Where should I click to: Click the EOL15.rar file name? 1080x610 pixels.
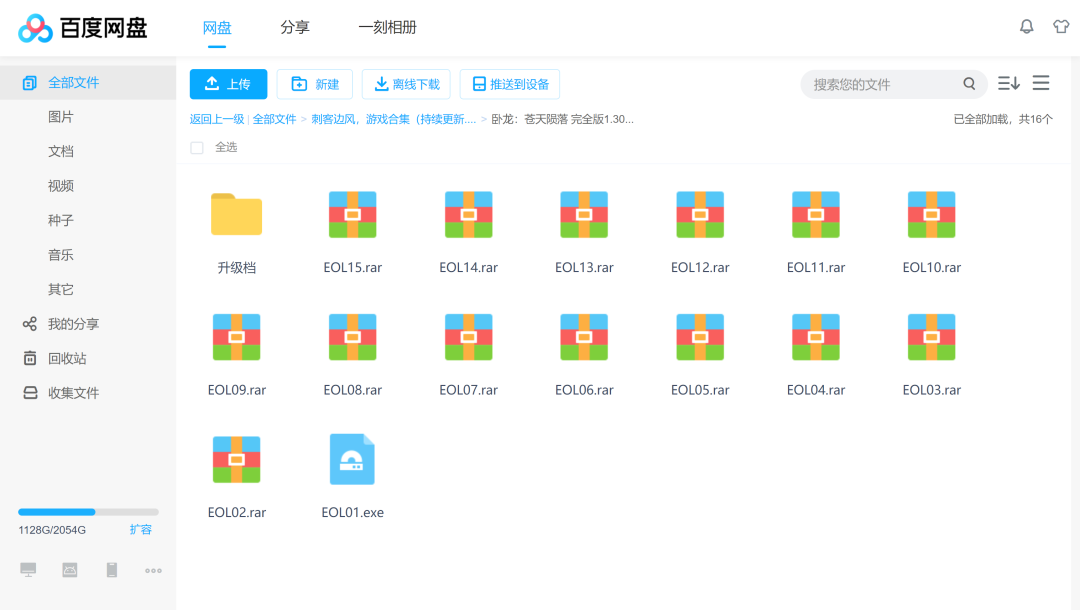(353, 267)
